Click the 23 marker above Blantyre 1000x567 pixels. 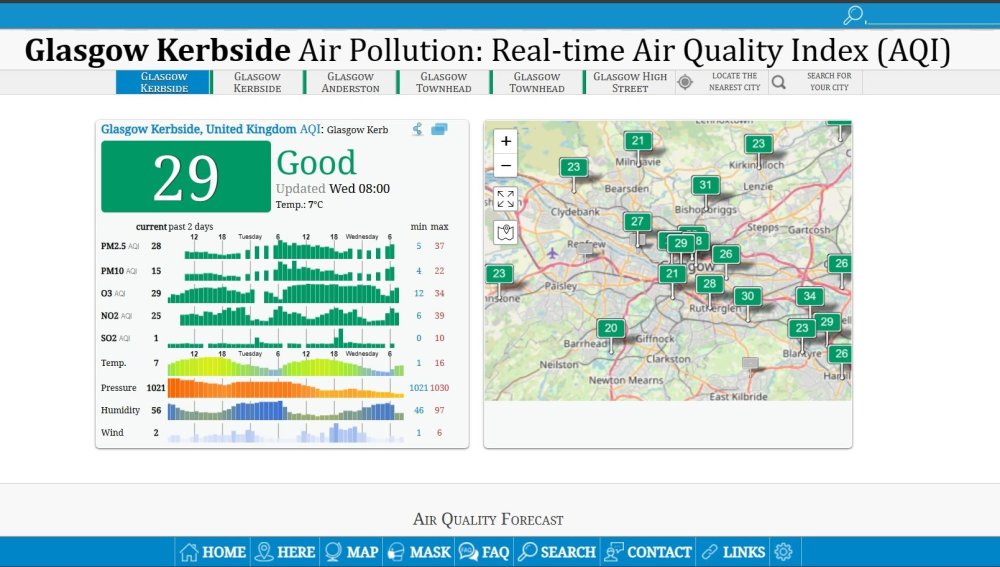click(802, 328)
